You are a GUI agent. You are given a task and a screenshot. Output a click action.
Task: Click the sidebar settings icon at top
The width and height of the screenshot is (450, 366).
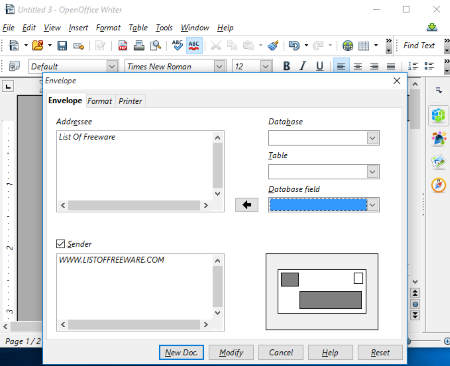click(439, 90)
